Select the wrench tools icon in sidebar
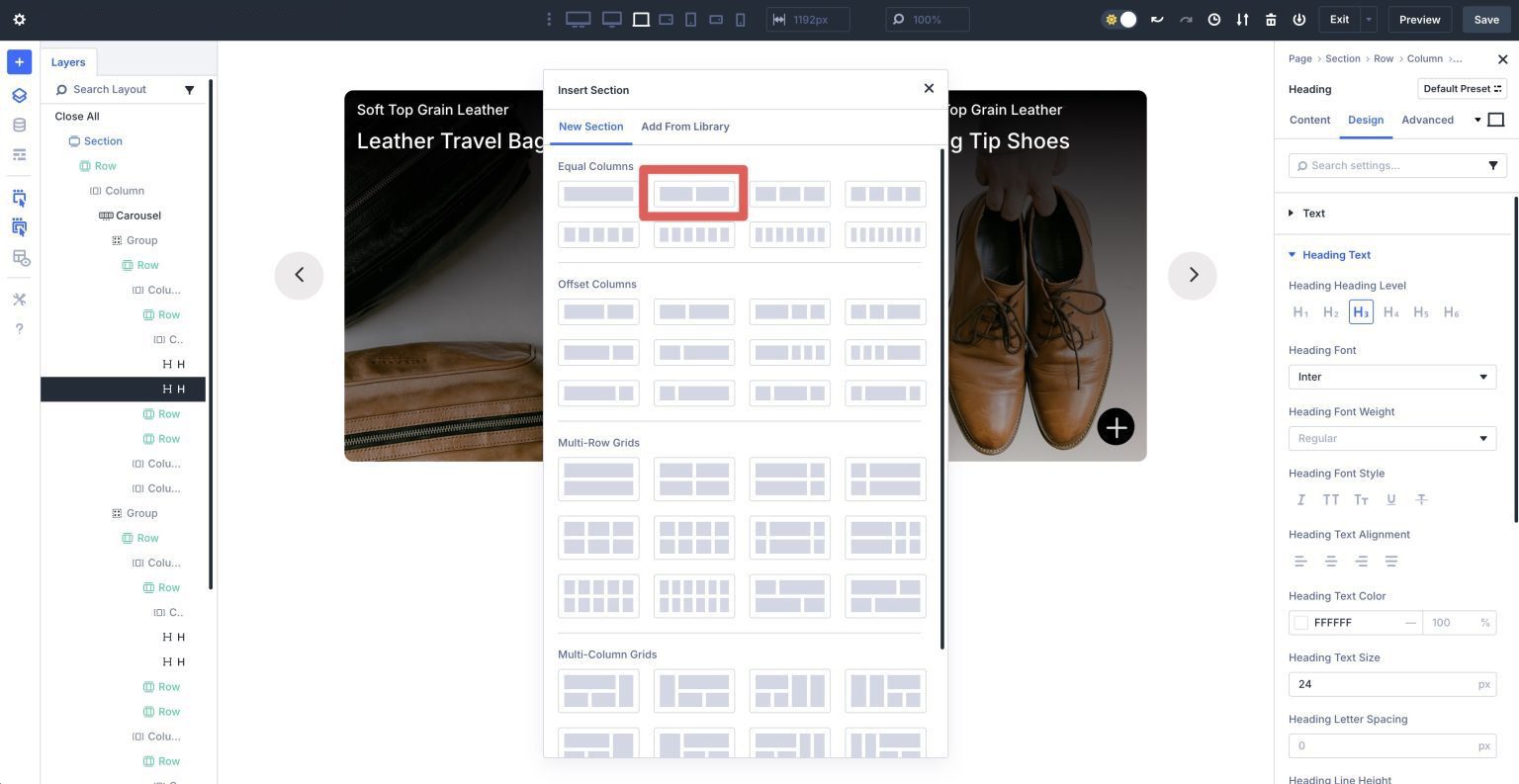 tap(19, 299)
